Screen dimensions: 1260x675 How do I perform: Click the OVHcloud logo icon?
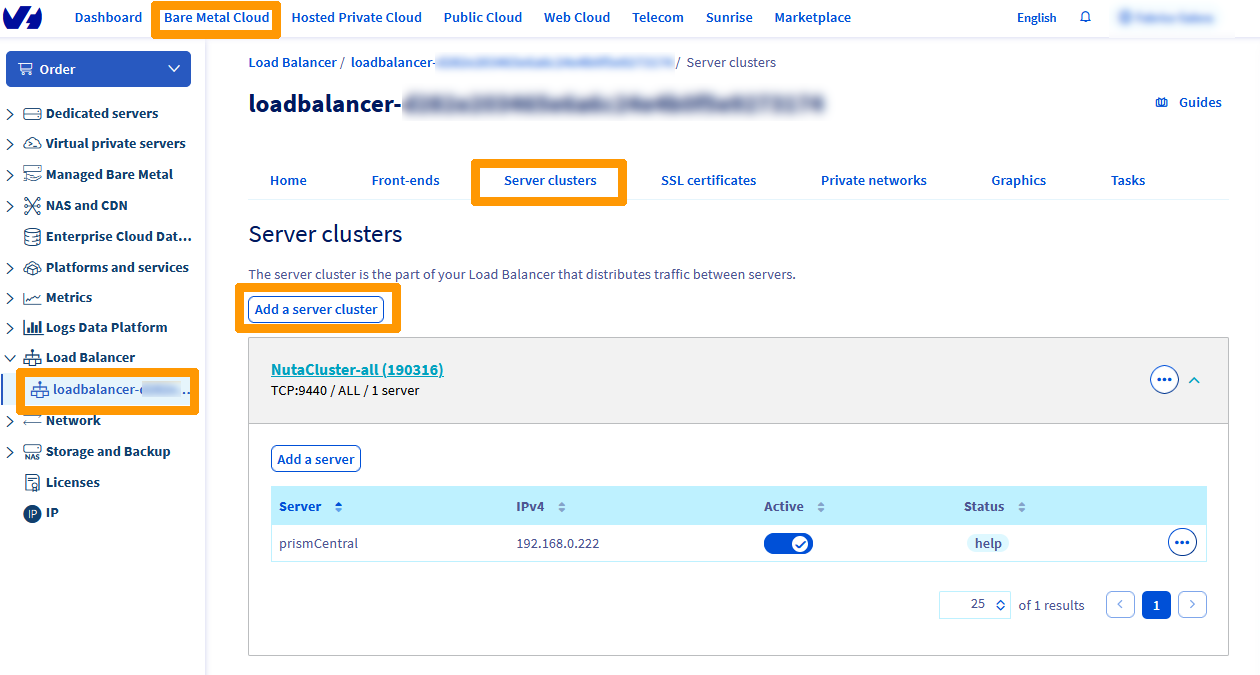[22, 17]
